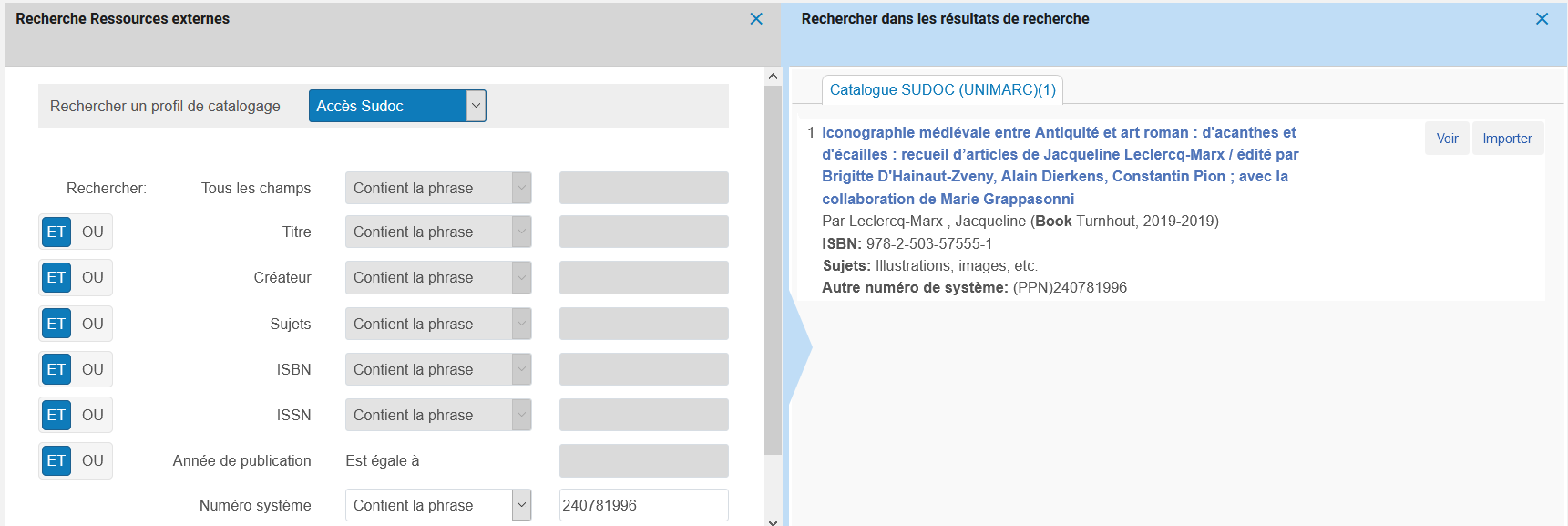Select ET operator for the Titre row

[56, 232]
